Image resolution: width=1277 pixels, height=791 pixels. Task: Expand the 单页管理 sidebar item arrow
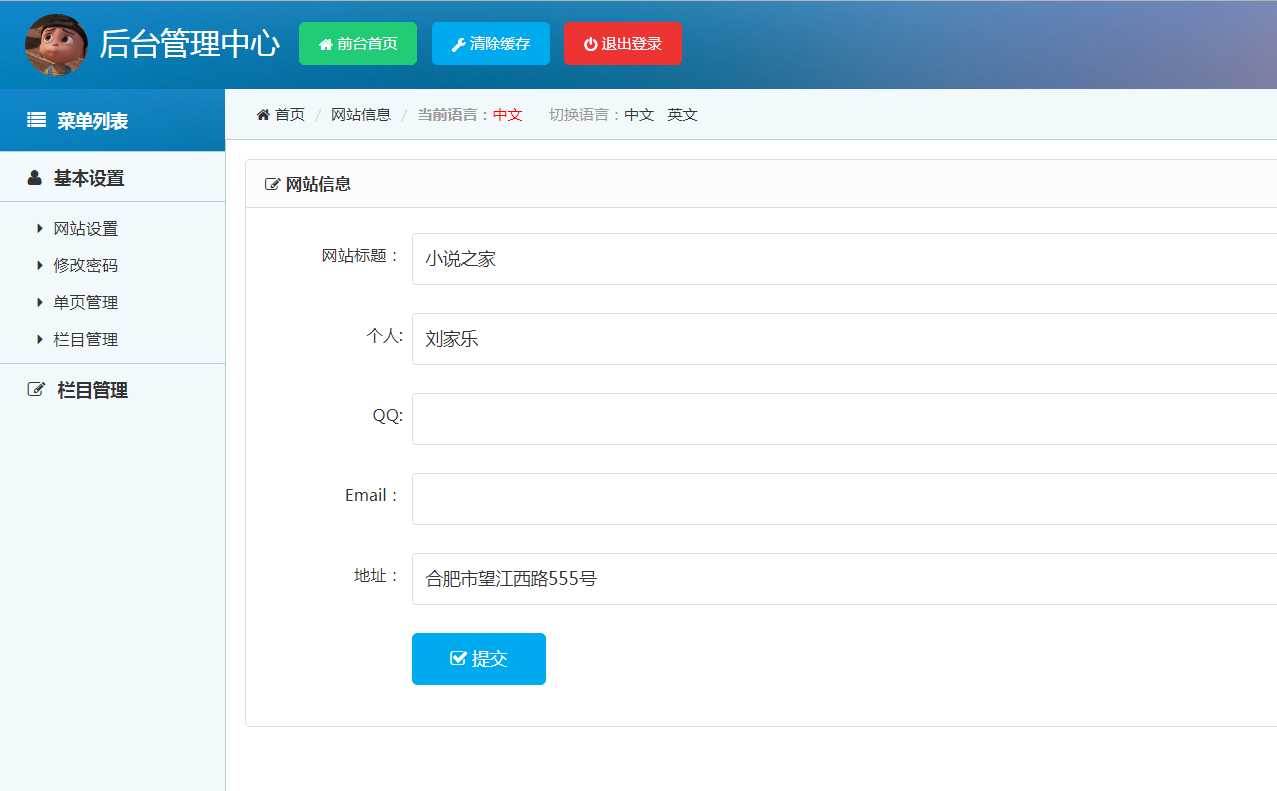point(40,302)
